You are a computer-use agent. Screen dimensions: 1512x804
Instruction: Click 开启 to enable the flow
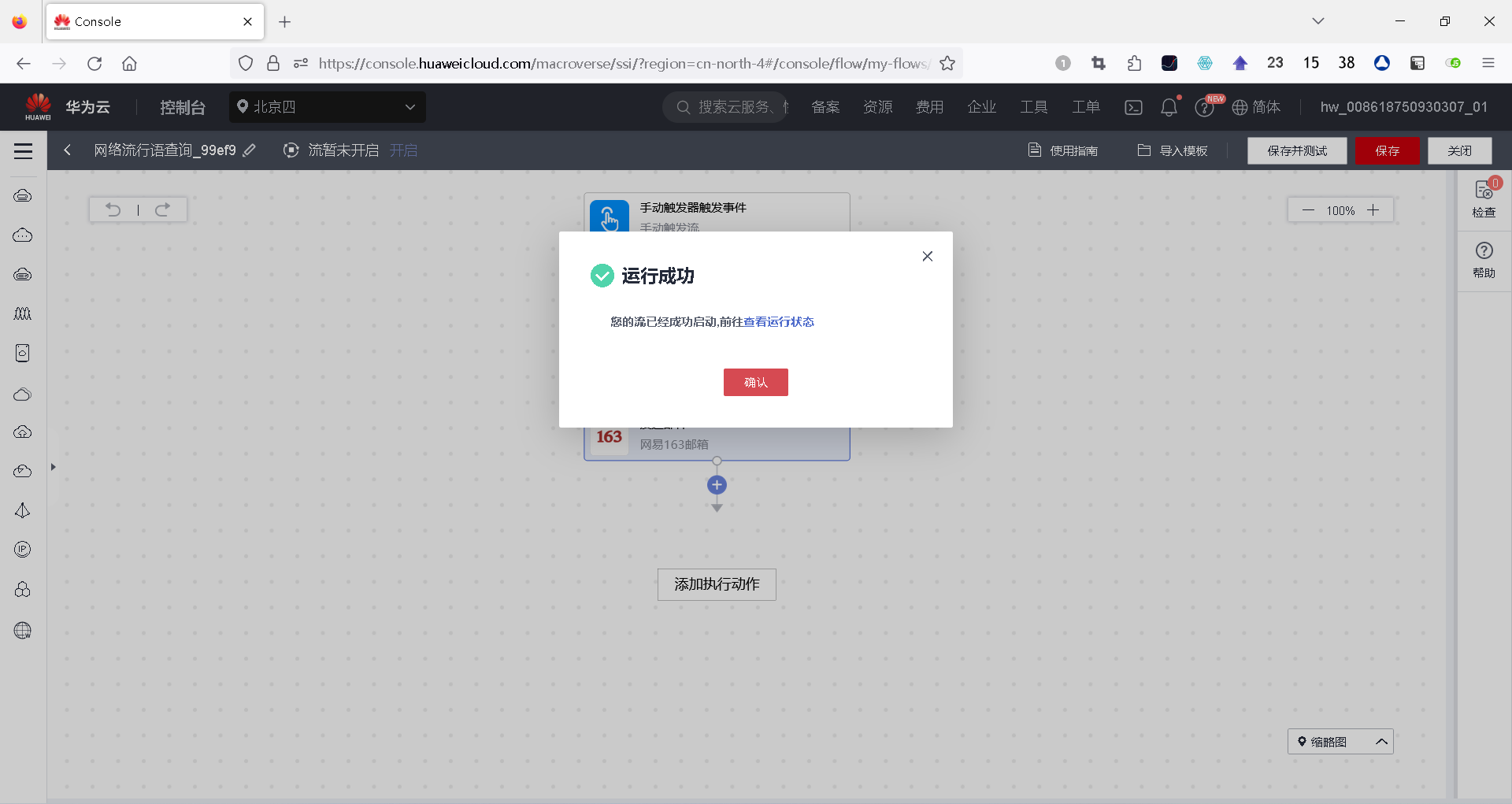pos(403,150)
